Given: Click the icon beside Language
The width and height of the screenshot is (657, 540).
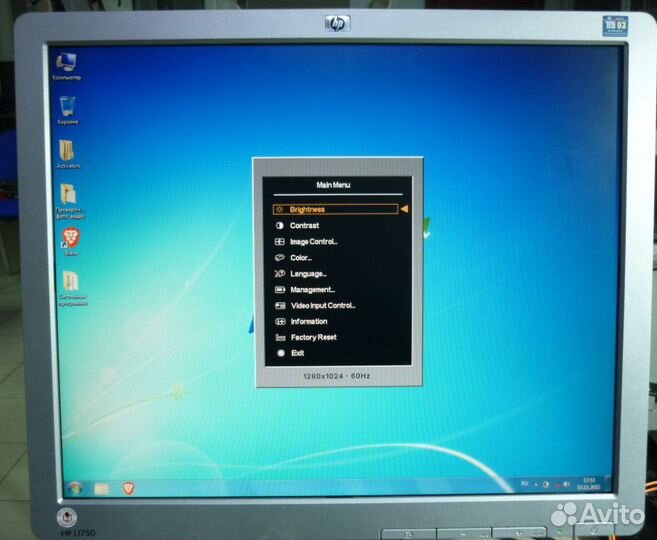Looking at the screenshot, I should coord(279,274).
